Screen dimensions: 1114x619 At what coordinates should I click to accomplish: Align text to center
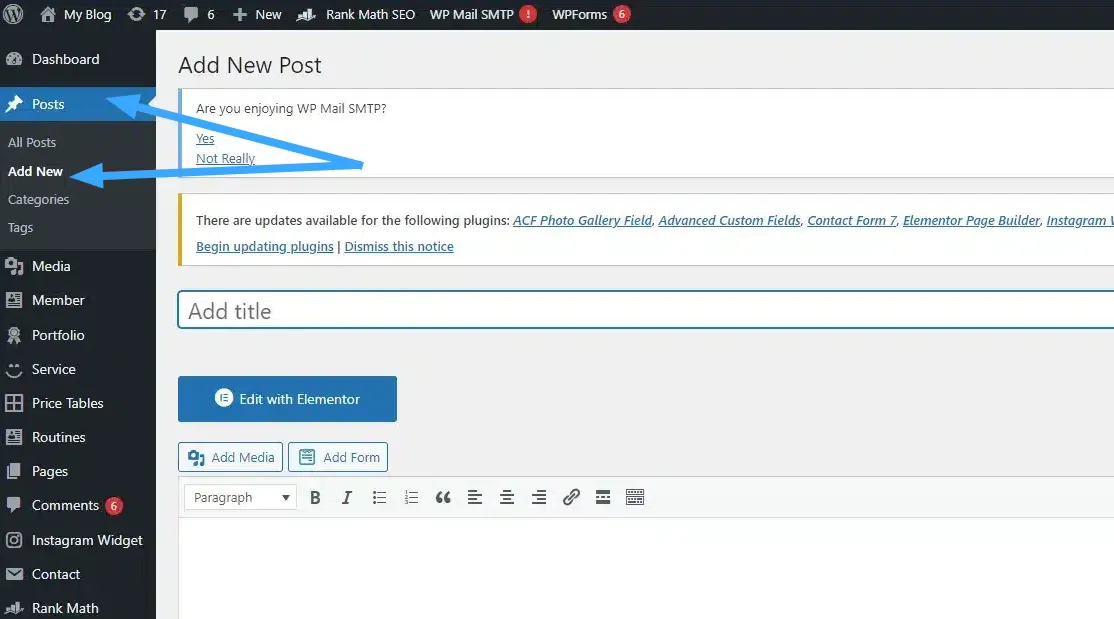pos(507,497)
